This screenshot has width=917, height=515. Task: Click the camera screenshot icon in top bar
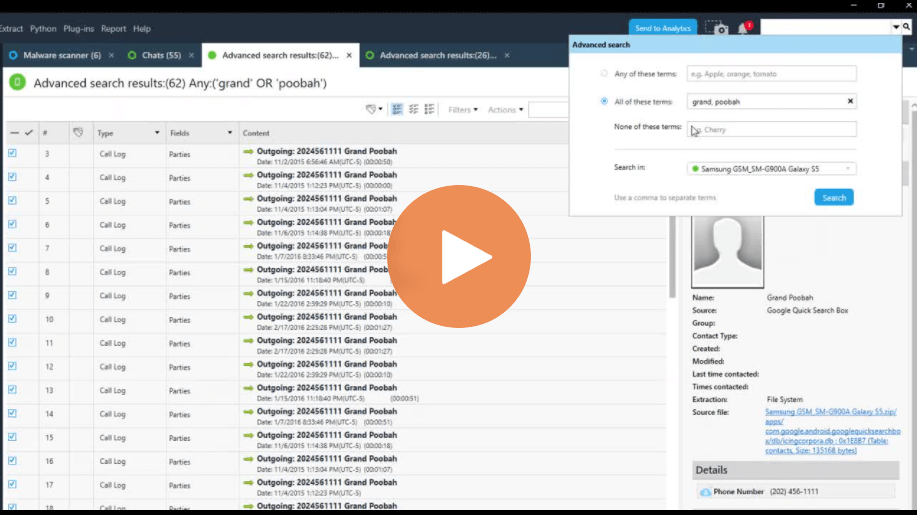coord(716,28)
